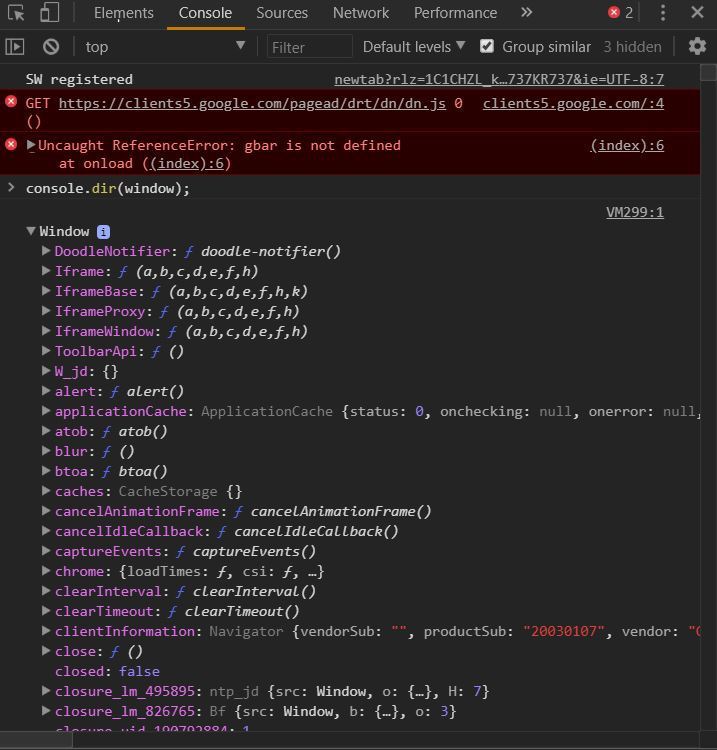Screen dimensions: 717x750
Task: Open the (index):6 source link on the right
Action: pyautogui.click(x=627, y=145)
